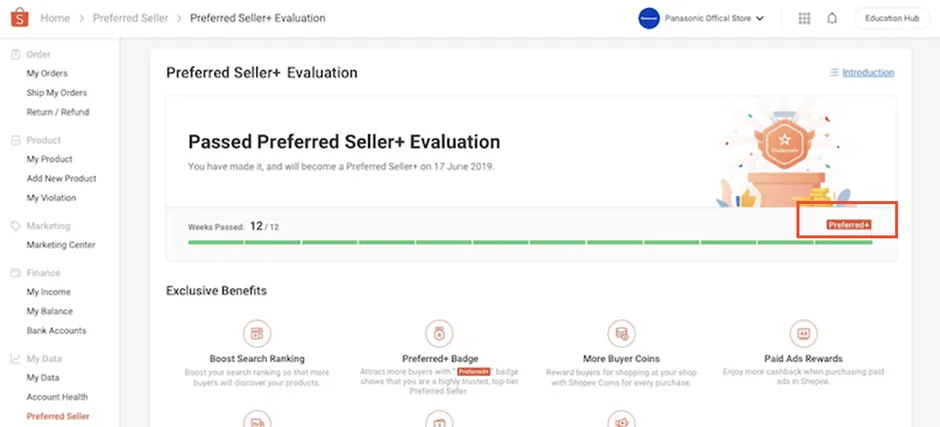Screen dimensions: 940x427
Task: Click the Paid Ads Rewards icon
Action: 803,333
